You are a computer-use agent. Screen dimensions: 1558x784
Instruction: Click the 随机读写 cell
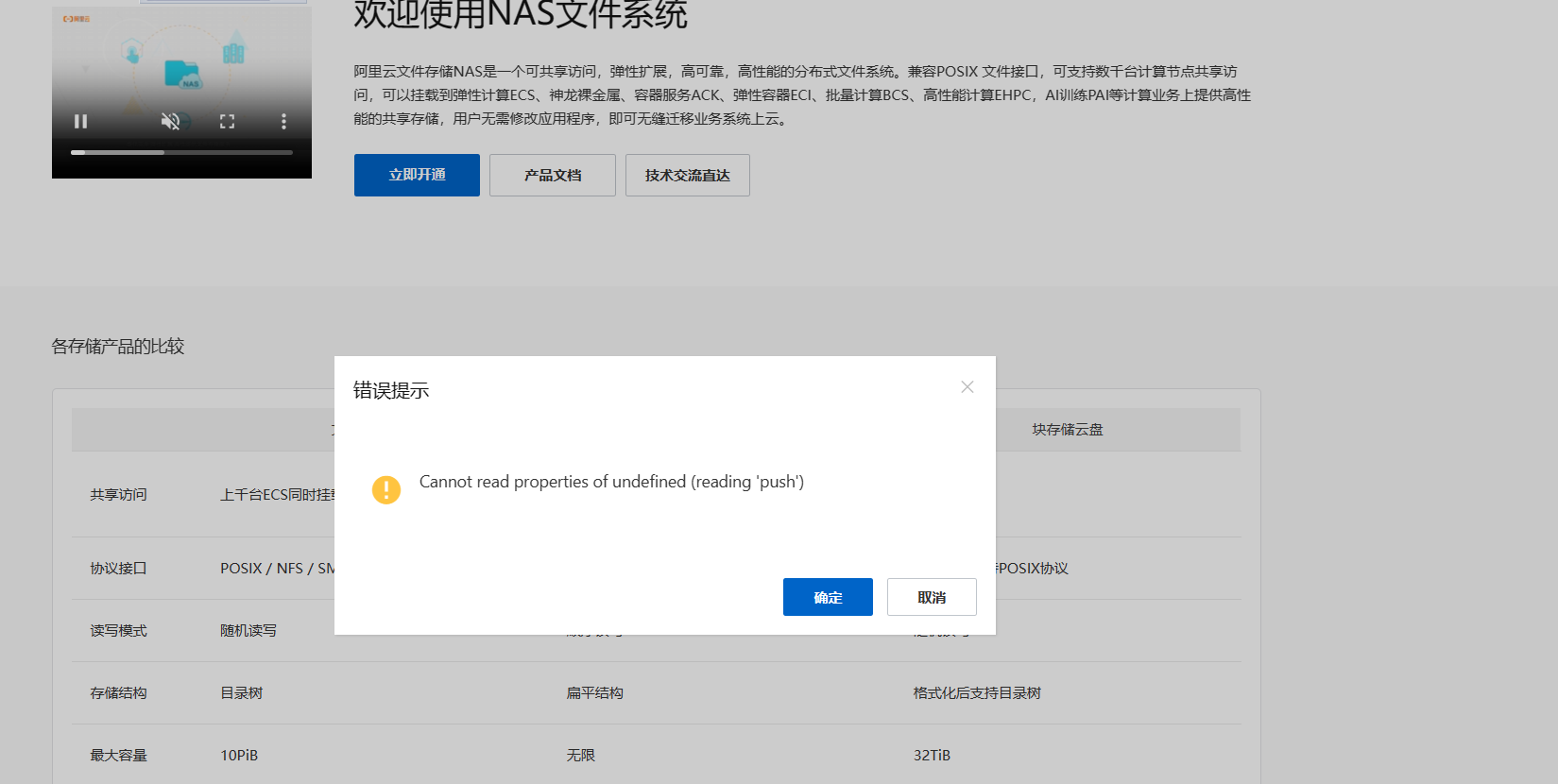[248, 631]
